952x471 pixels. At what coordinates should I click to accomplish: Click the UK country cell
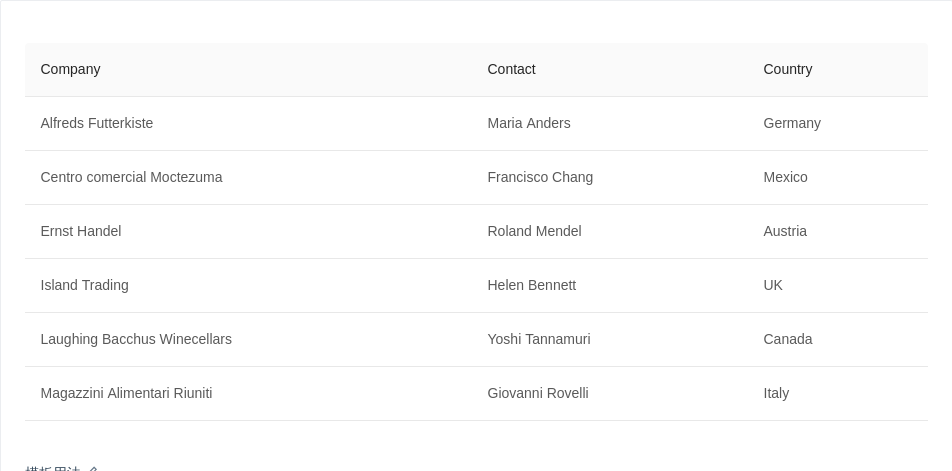click(x=773, y=285)
